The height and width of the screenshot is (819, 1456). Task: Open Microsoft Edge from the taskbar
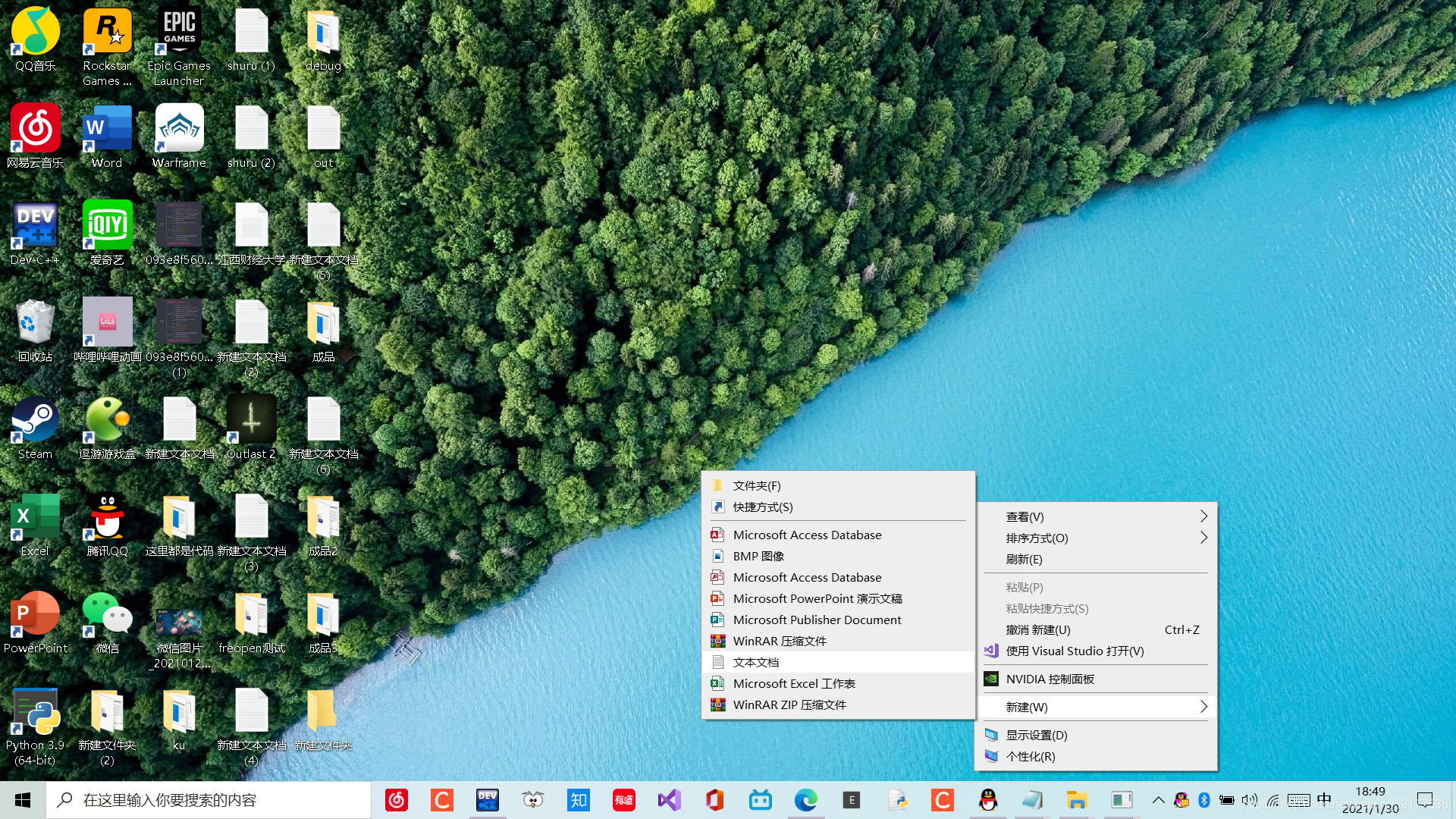pyautogui.click(x=805, y=799)
